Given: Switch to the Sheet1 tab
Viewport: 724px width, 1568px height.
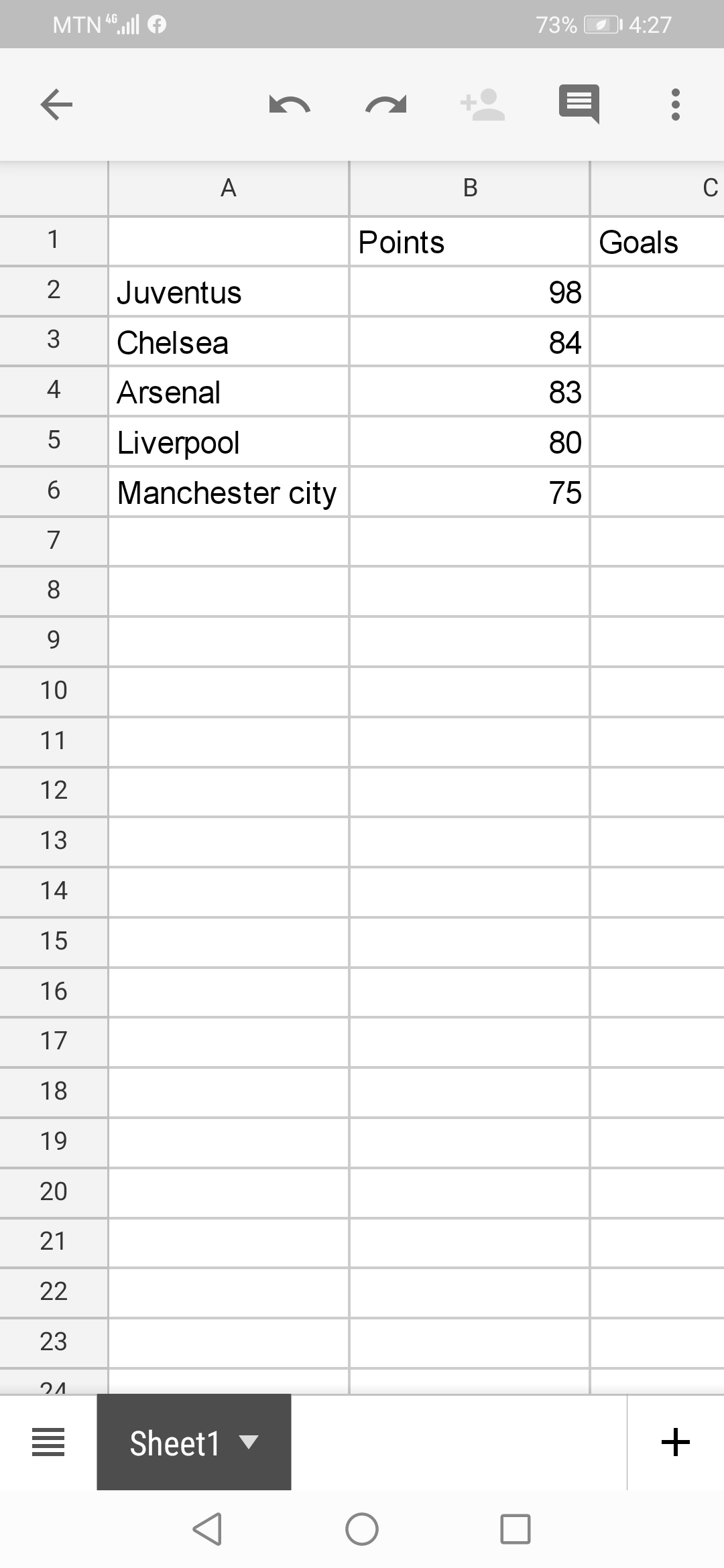Looking at the screenshot, I should [174, 1443].
